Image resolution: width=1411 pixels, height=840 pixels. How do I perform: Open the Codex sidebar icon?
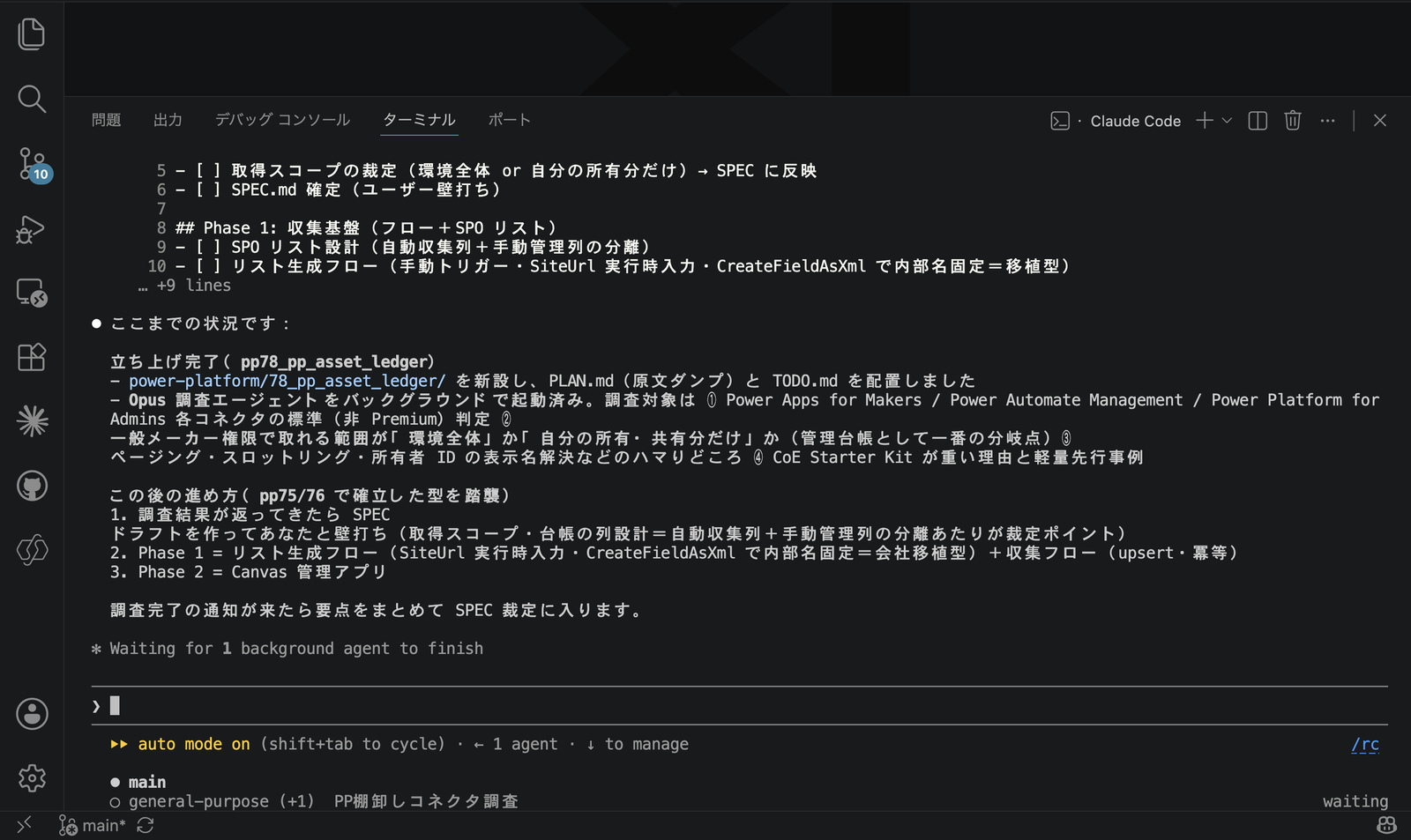(32, 550)
